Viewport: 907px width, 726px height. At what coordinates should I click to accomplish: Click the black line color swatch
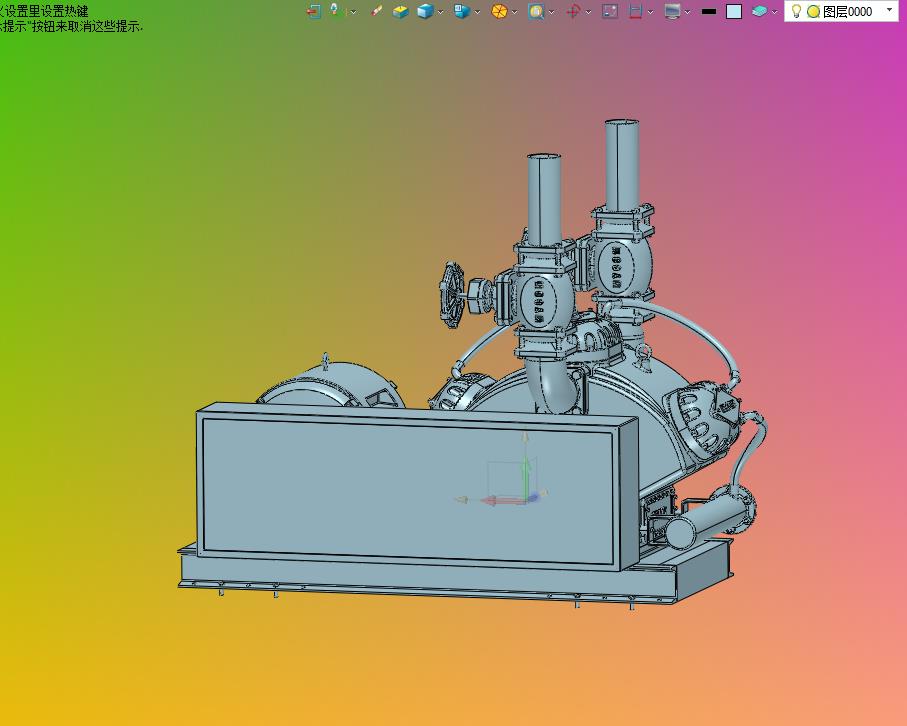pos(709,11)
